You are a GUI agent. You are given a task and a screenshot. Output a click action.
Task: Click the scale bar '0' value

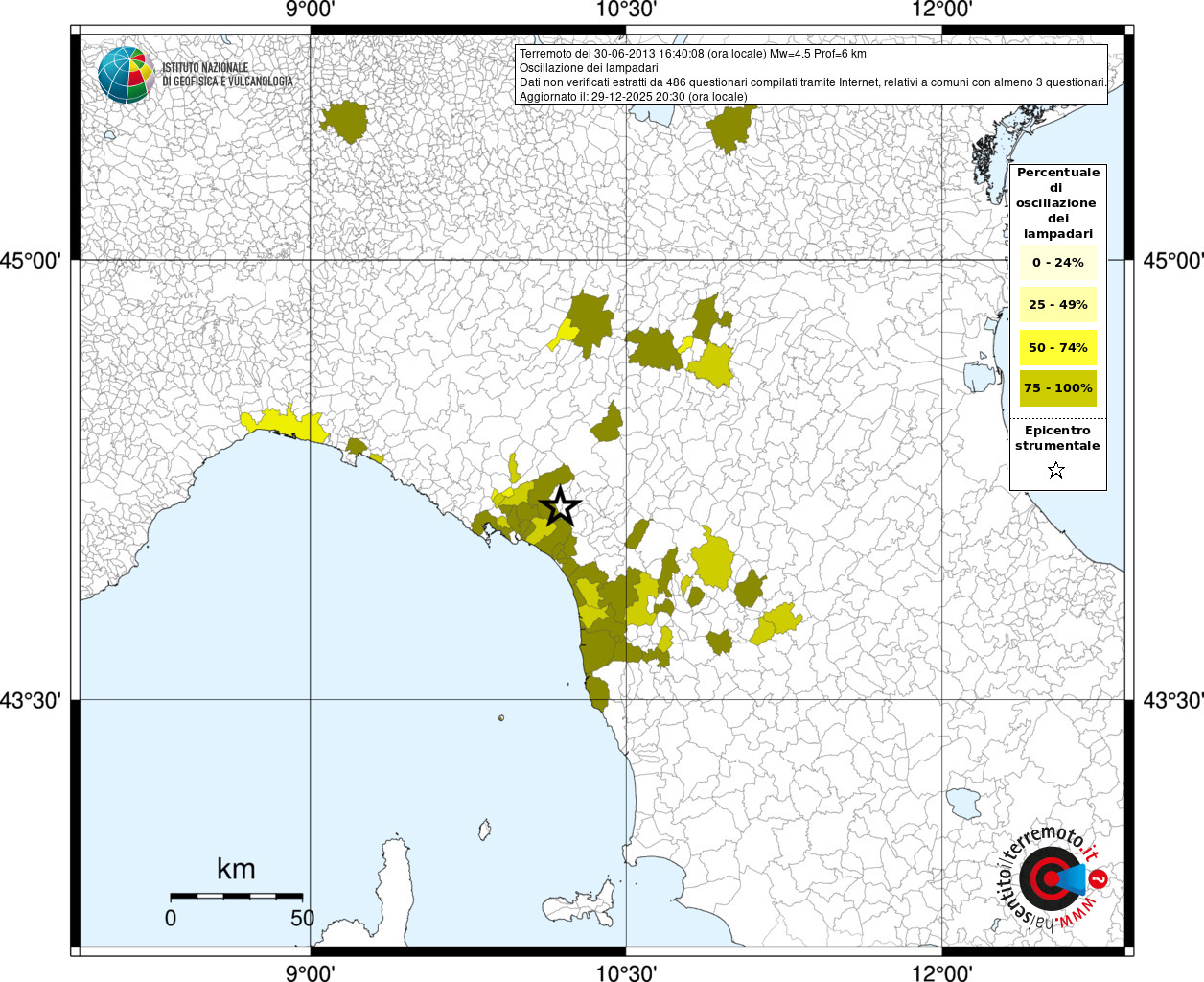(171, 918)
